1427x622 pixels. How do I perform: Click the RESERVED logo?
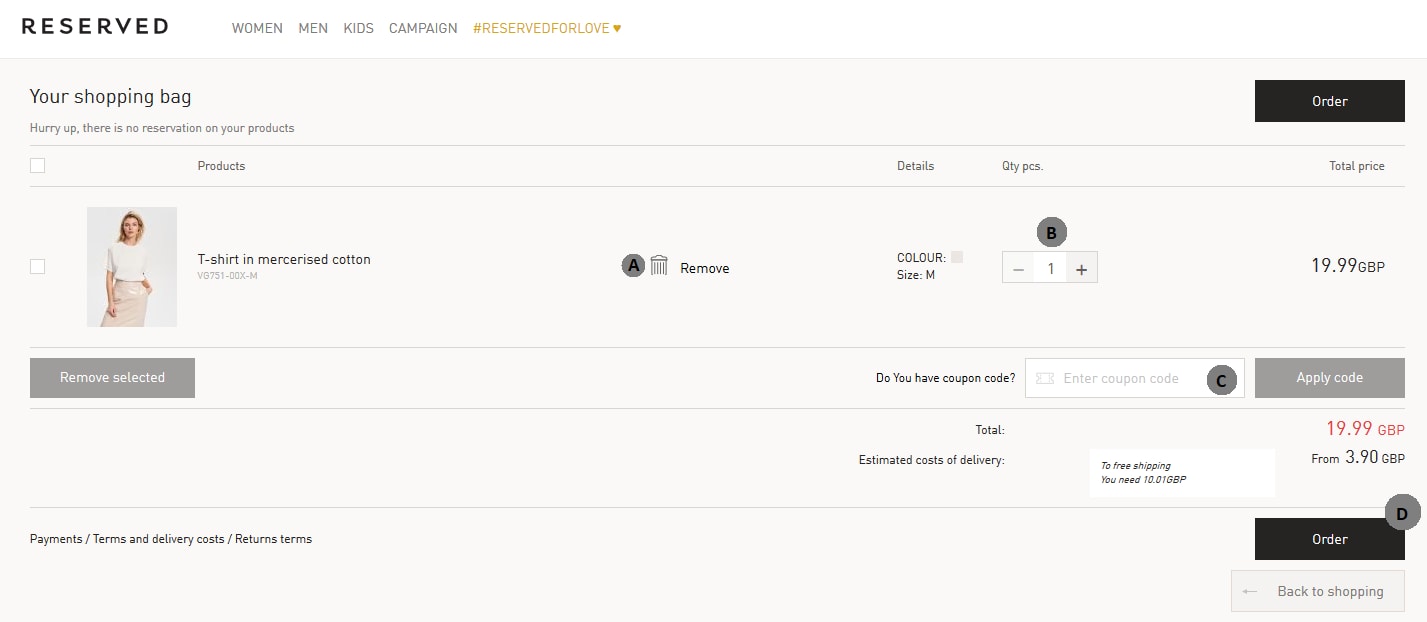coord(95,27)
